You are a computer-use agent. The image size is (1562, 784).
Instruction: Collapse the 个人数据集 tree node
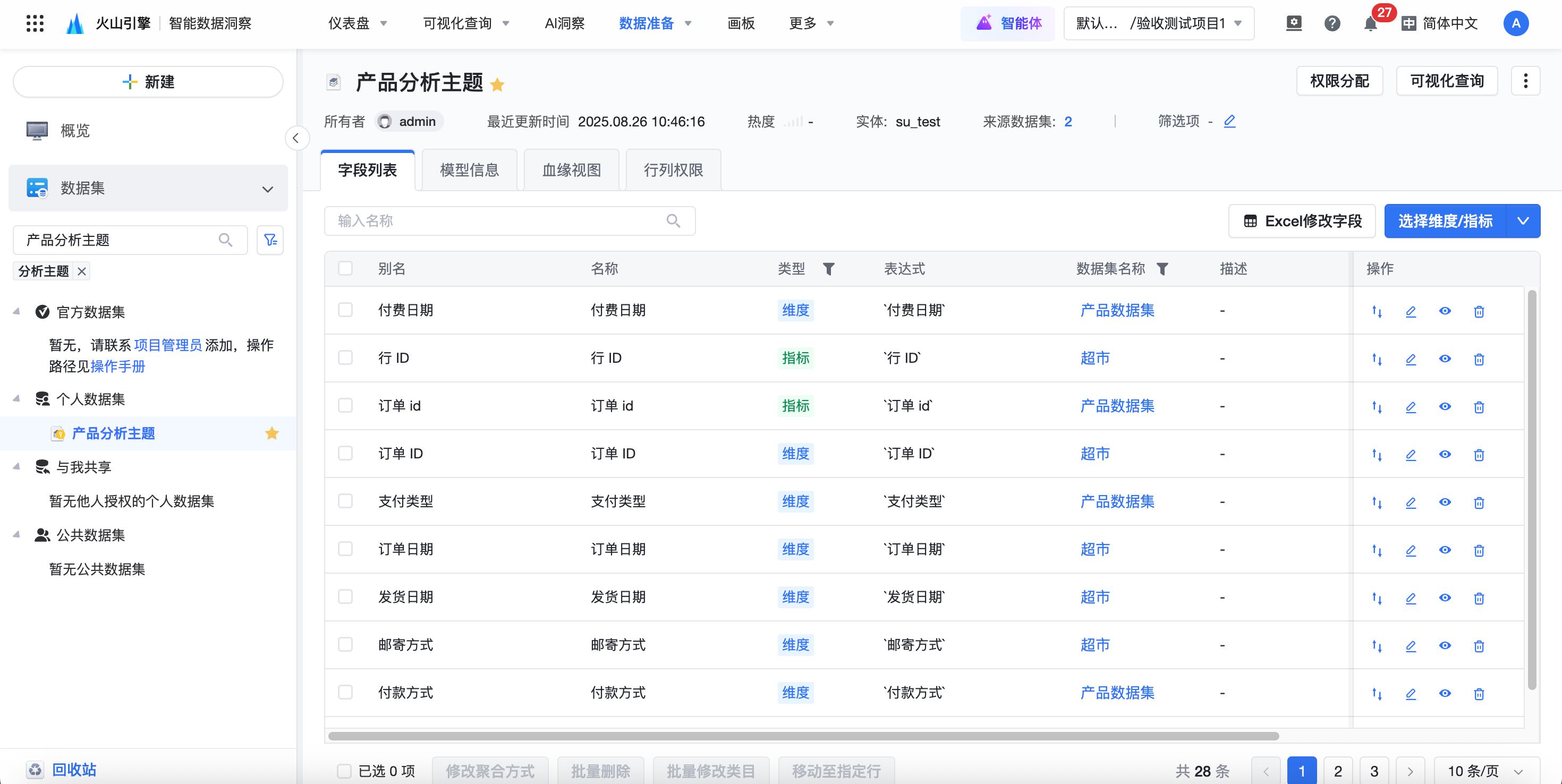click(17, 398)
